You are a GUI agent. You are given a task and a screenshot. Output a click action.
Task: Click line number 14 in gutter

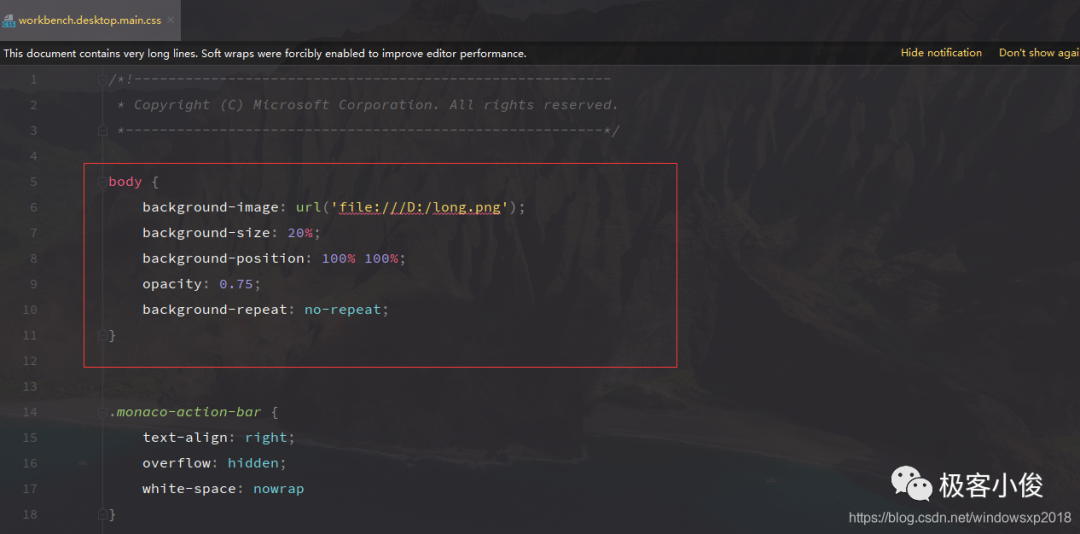coord(30,412)
